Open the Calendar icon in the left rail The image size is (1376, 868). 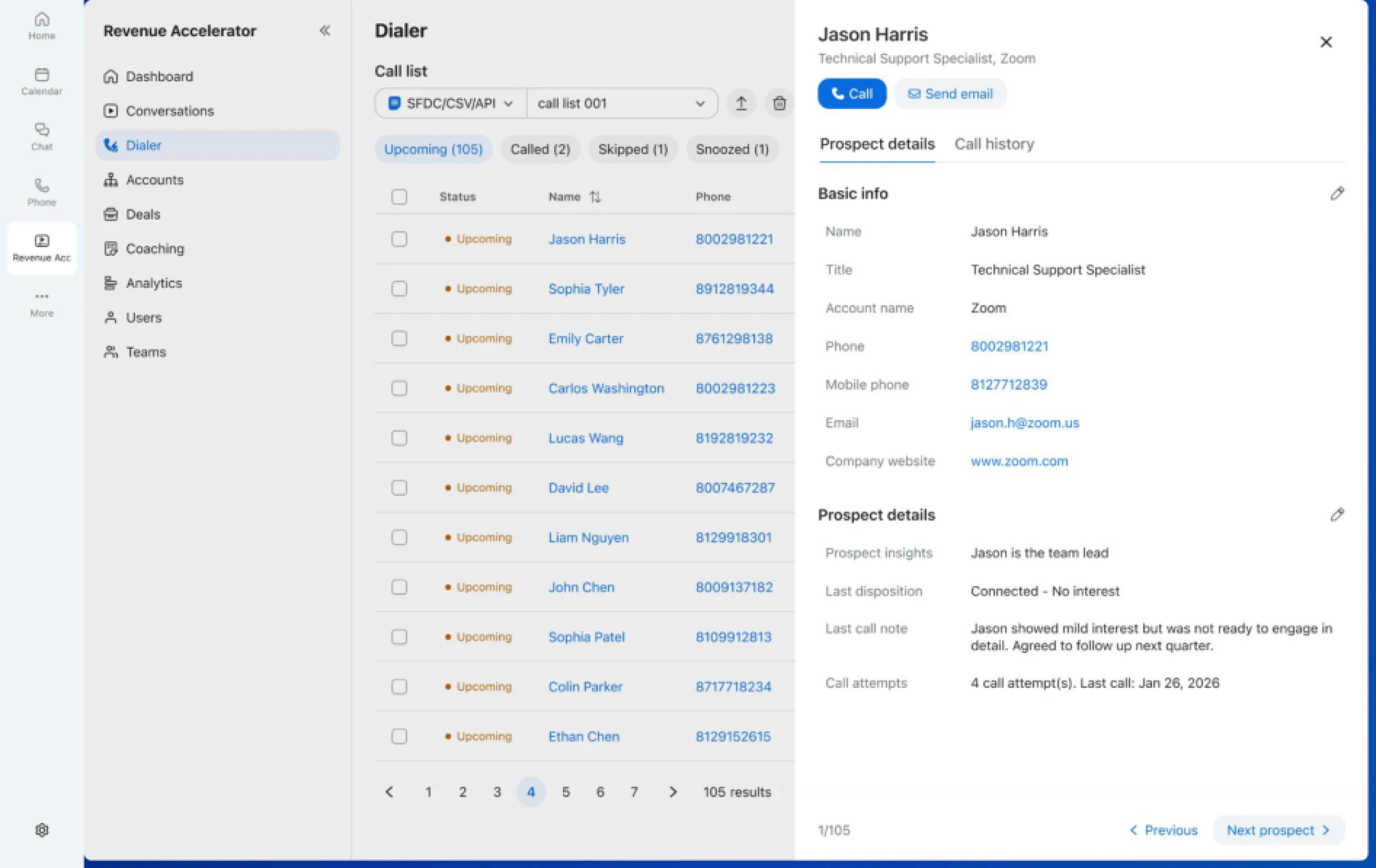41,82
